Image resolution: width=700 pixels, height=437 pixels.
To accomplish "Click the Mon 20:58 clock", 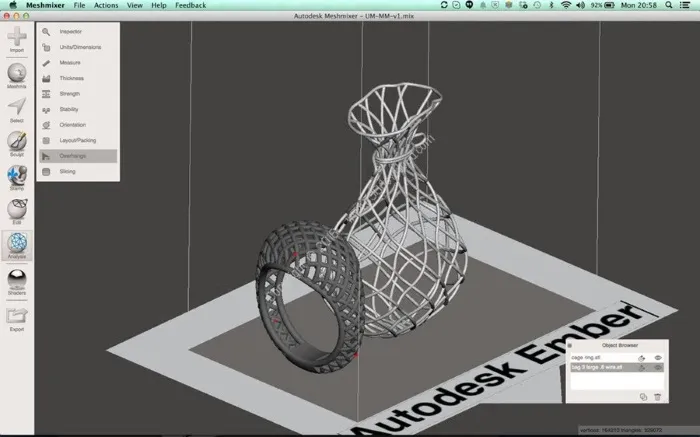I will pos(639,5).
